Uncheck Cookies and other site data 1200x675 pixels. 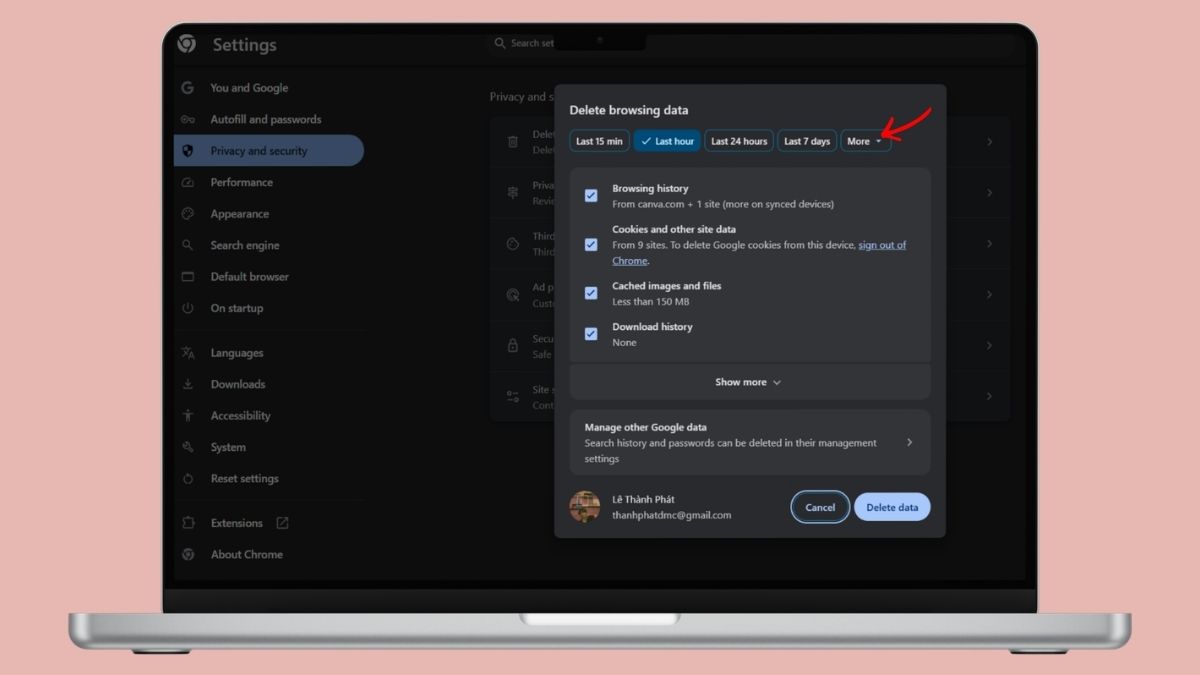[x=591, y=245]
